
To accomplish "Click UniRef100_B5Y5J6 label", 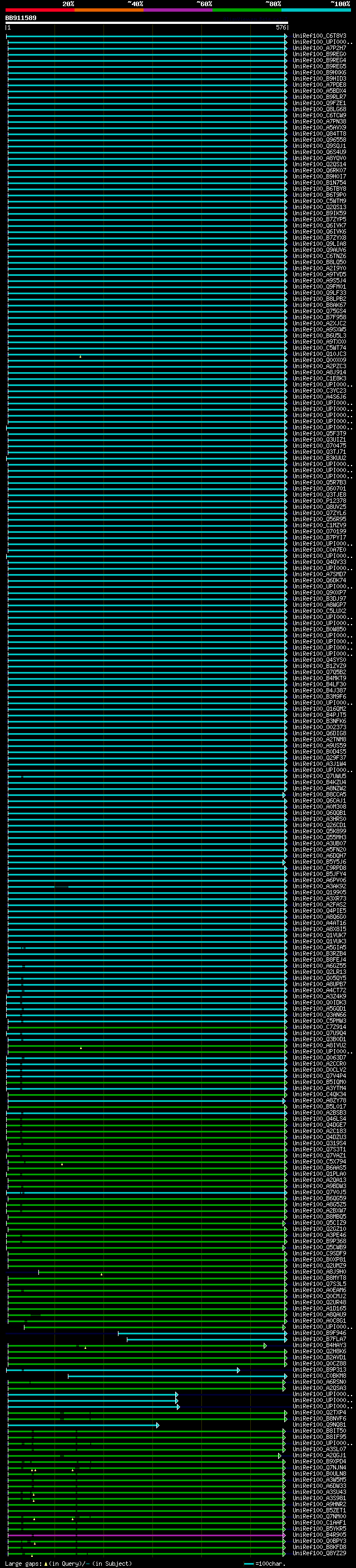I will [319, 862].
